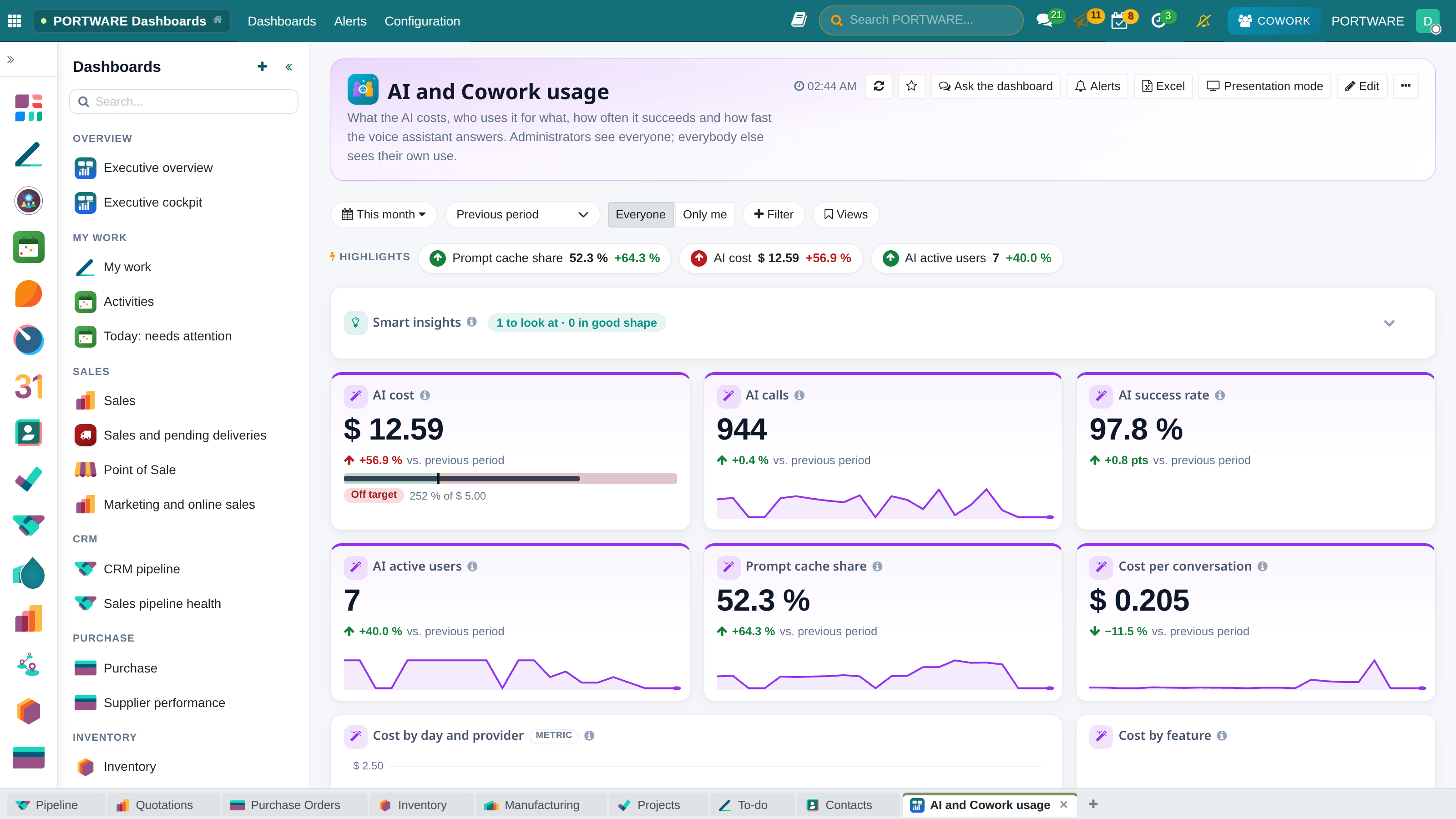Screen dimensions: 1456x819
Task: Switch to the Purchase Orders bottom tab
Action: coord(294,805)
